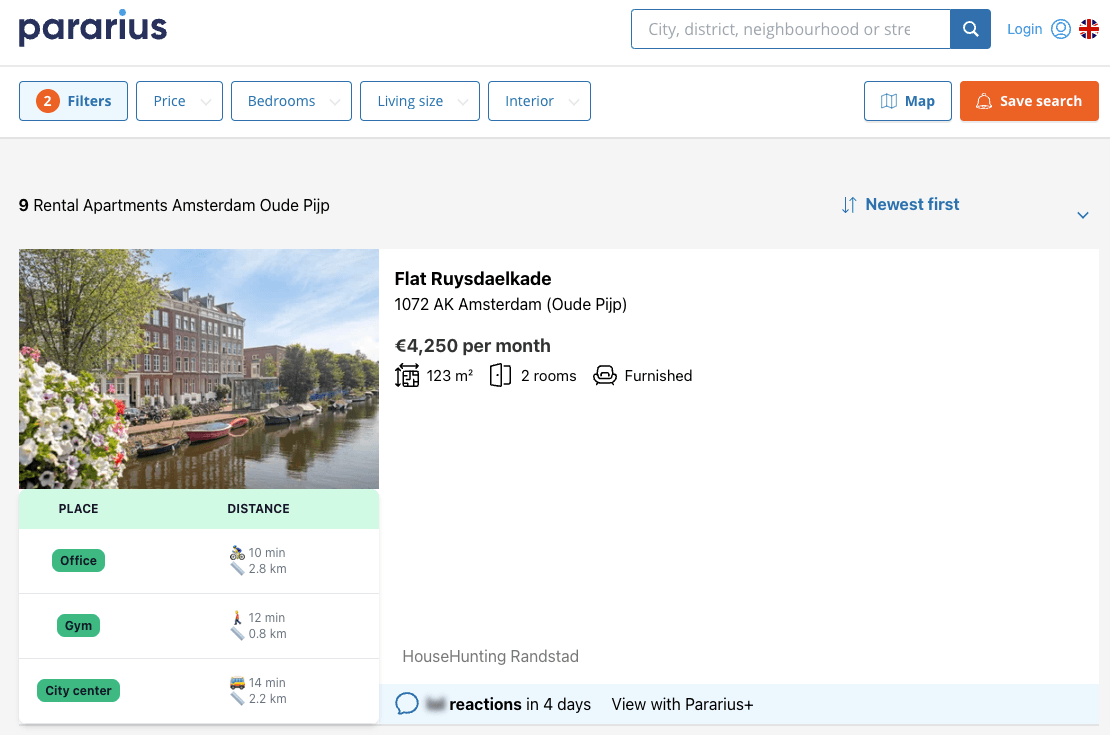Open the Newest first sort dropdown
This screenshot has height=735, width=1110.
966,205
